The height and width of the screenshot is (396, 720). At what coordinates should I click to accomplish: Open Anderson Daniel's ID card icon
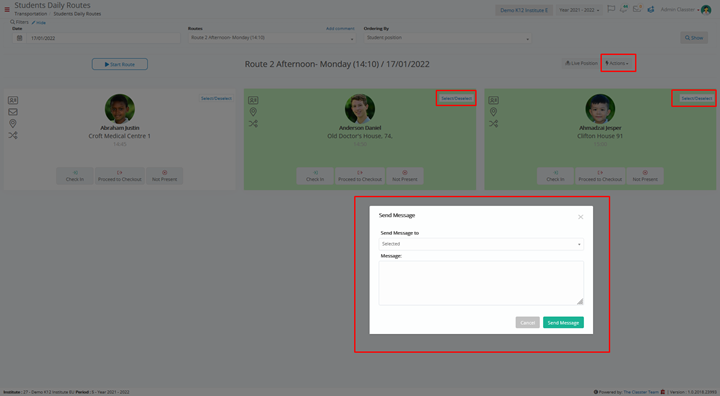(x=253, y=100)
